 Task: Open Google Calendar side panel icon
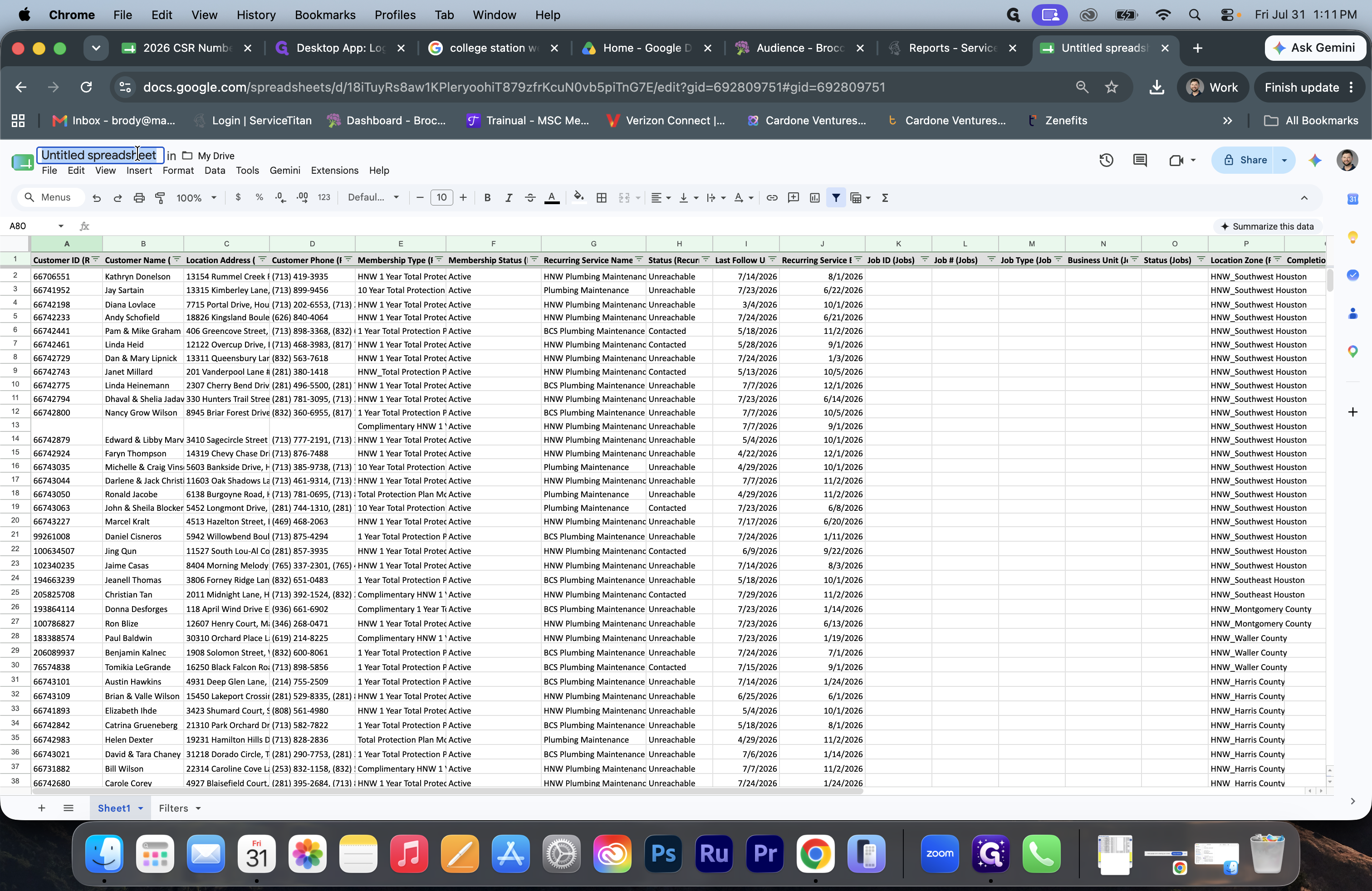[1352, 199]
